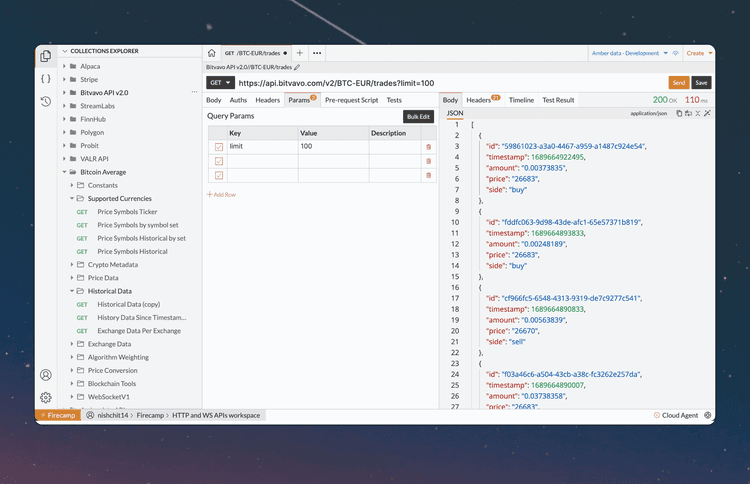Open the Settings gear in sidebar

click(x=46, y=397)
